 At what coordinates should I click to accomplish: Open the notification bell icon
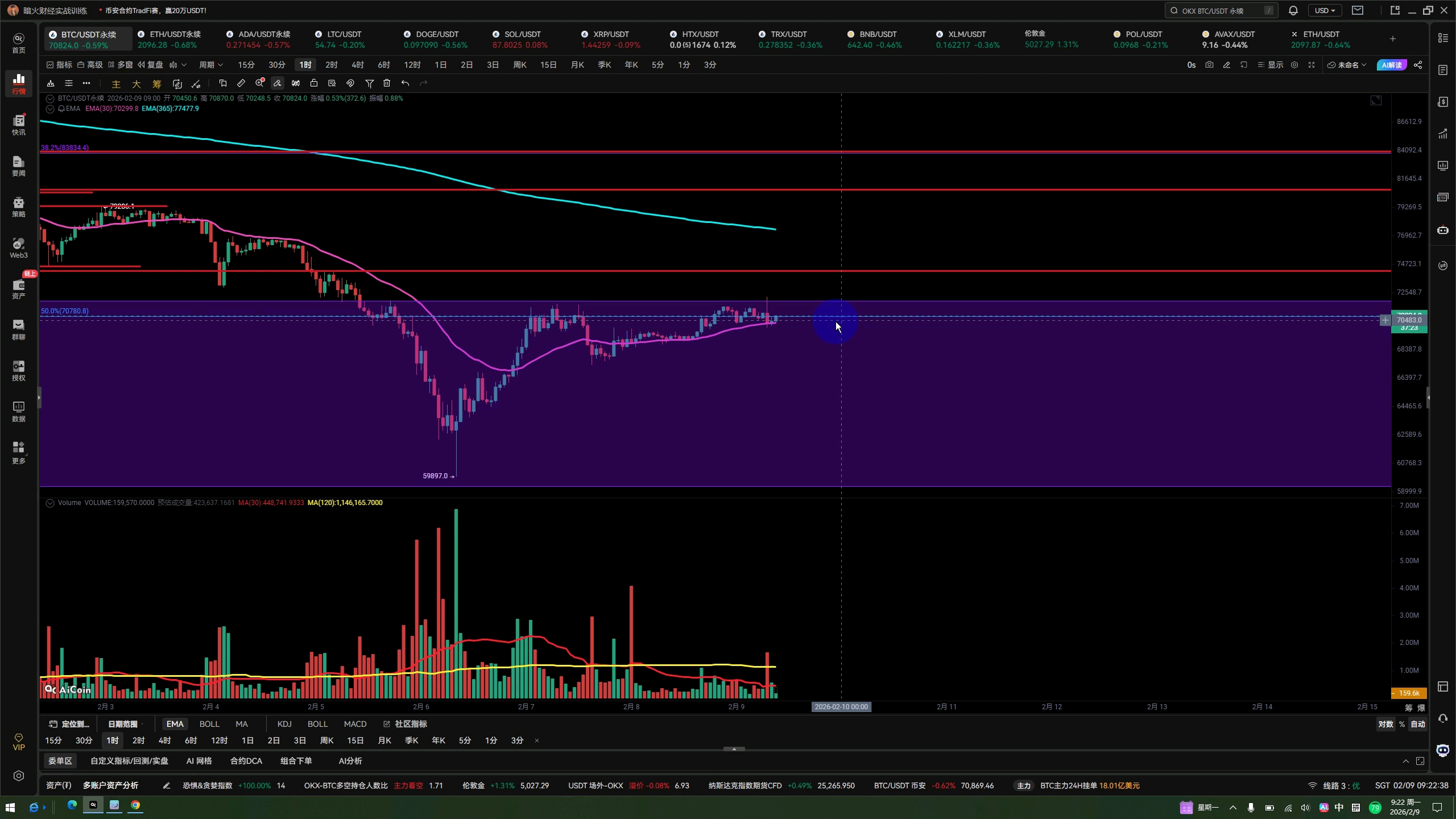[1293, 11]
